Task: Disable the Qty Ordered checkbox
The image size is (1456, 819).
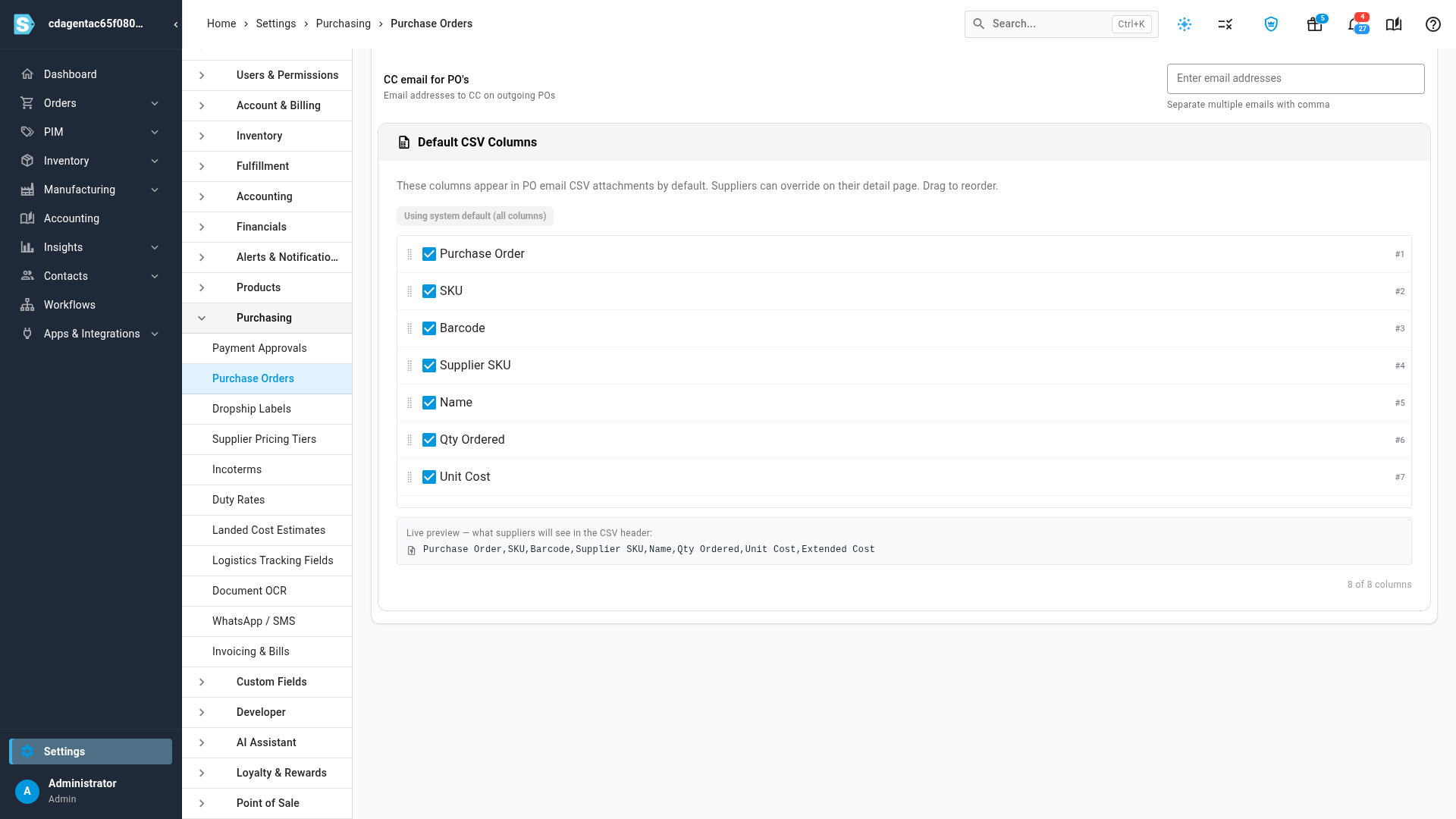Action: [429, 440]
